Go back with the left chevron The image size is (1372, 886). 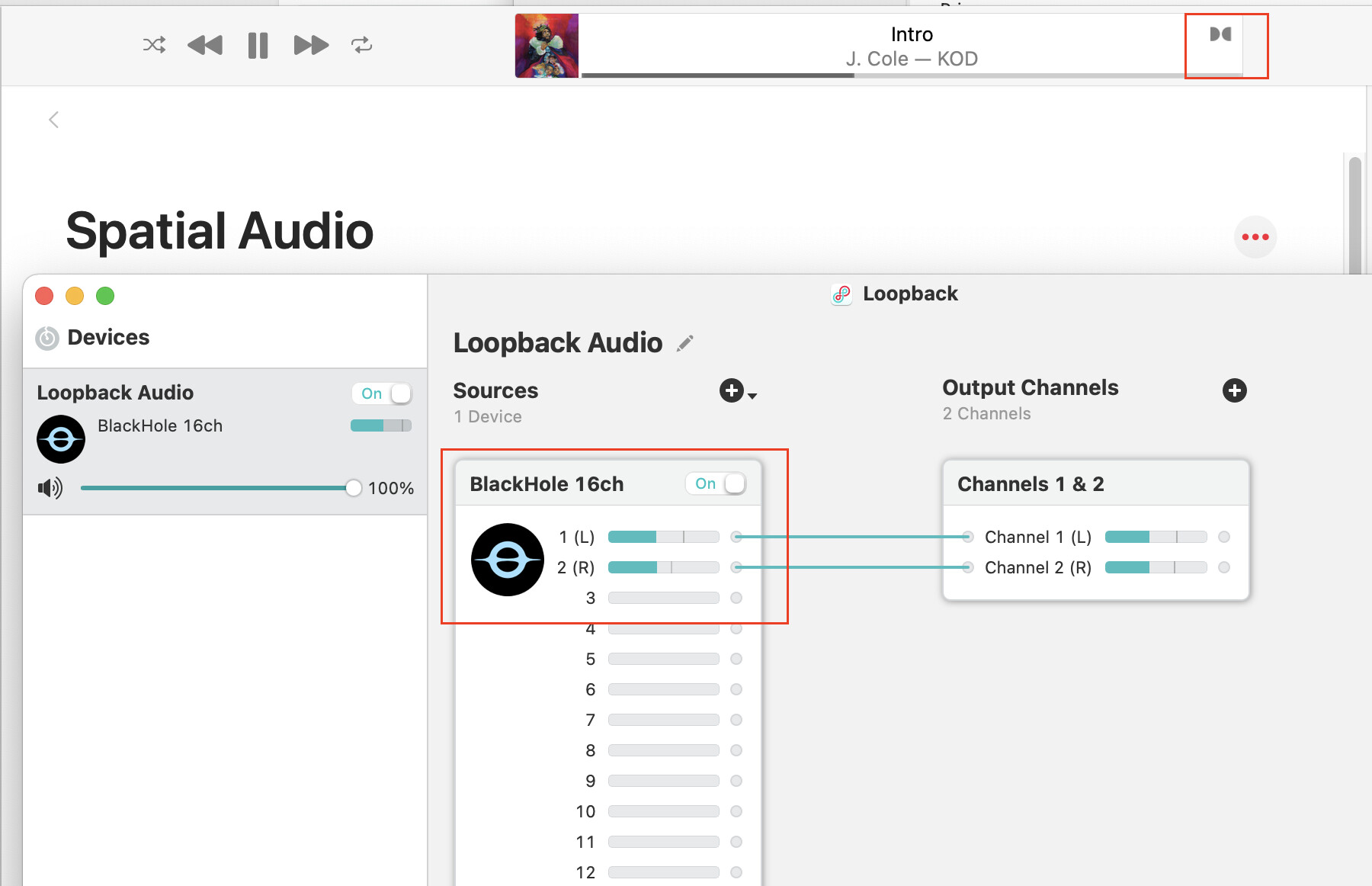coord(53,120)
